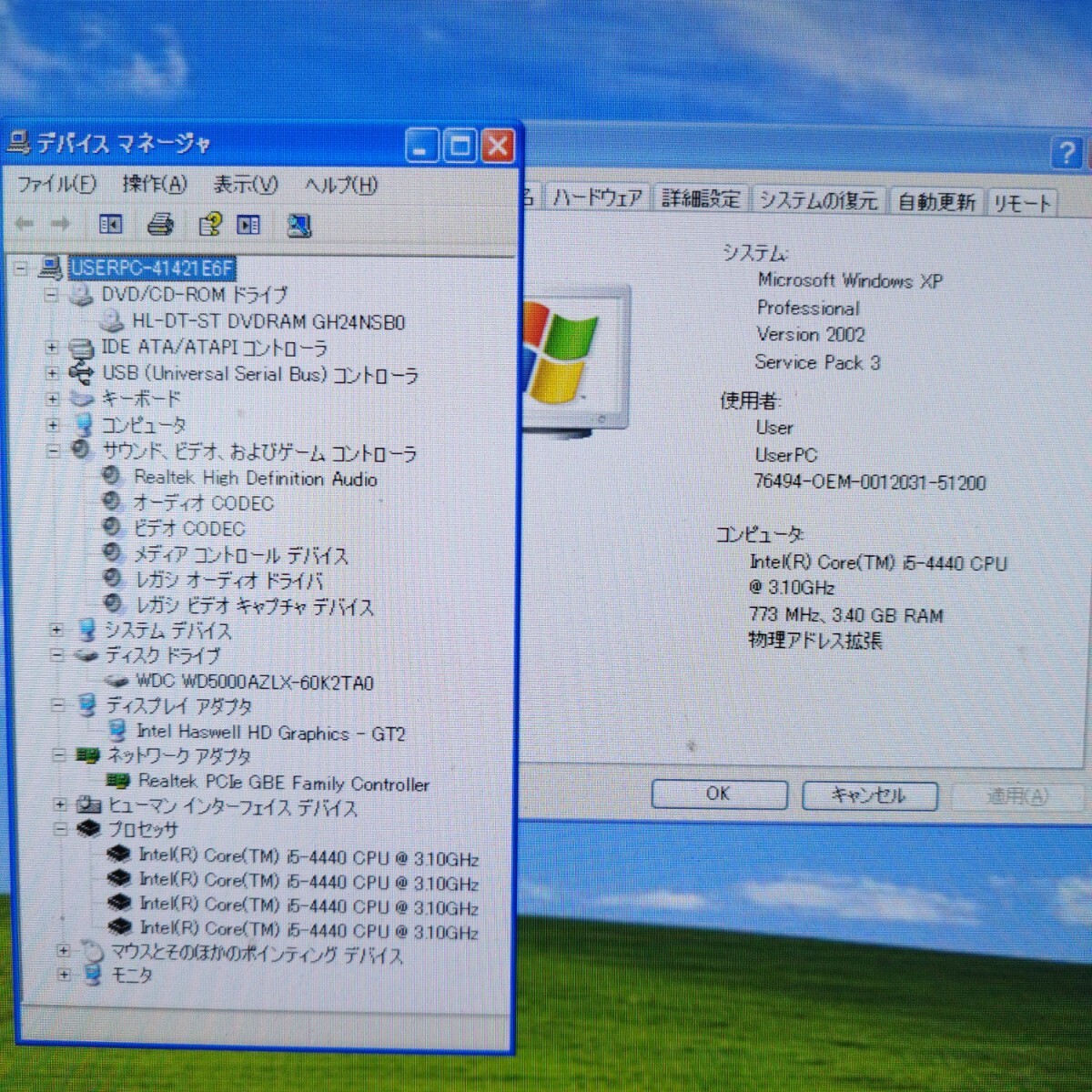Click the 76494-OEM-0012031-51200 product ID text

point(870,482)
